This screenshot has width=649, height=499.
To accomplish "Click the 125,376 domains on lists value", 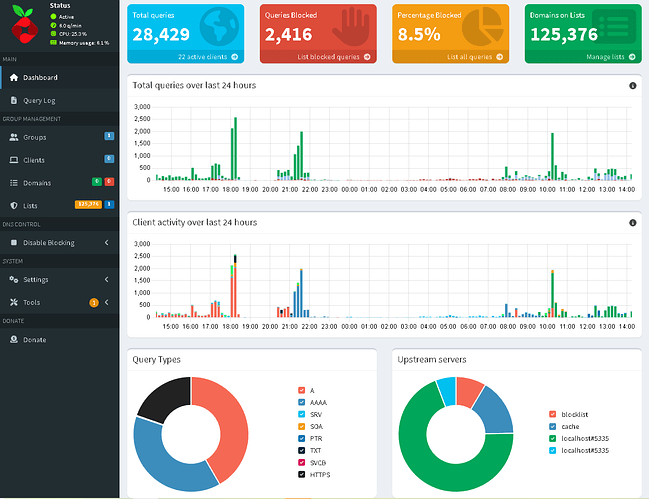I will click(x=564, y=34).
